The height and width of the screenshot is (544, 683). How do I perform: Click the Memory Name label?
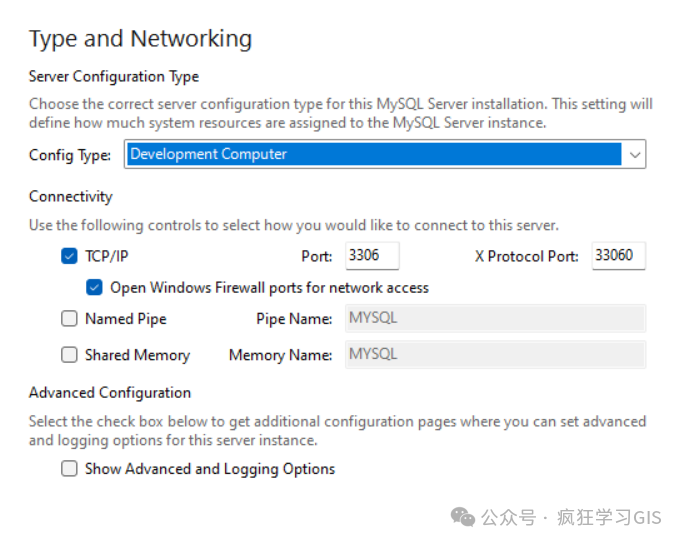click(x=281, y=355)
